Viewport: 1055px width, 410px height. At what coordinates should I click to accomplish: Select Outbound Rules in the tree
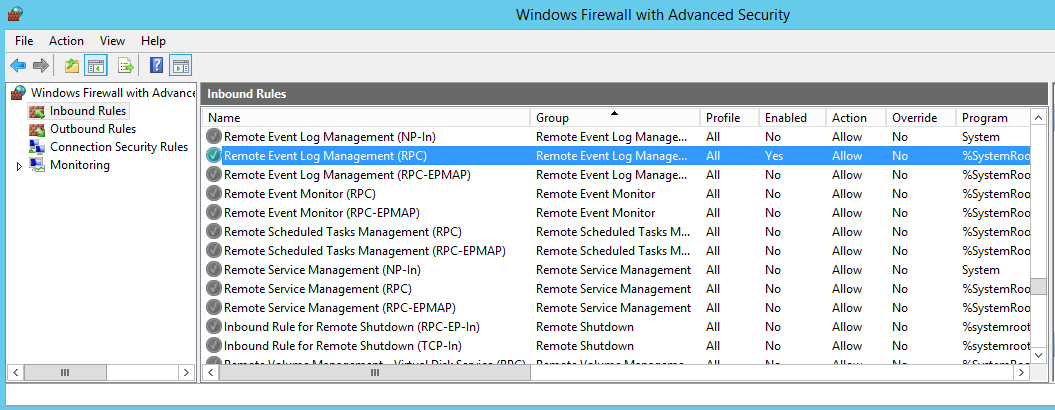click(x=93, y=129)
